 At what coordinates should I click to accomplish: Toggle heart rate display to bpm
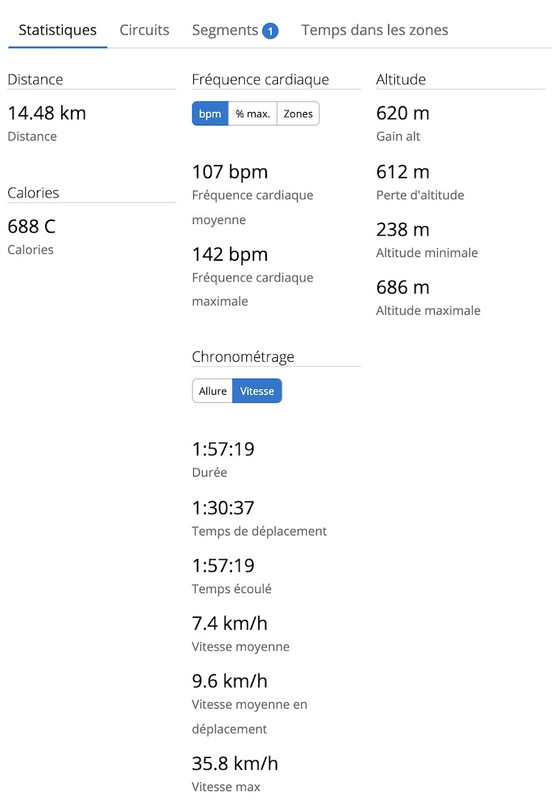(x=210, y=114)
